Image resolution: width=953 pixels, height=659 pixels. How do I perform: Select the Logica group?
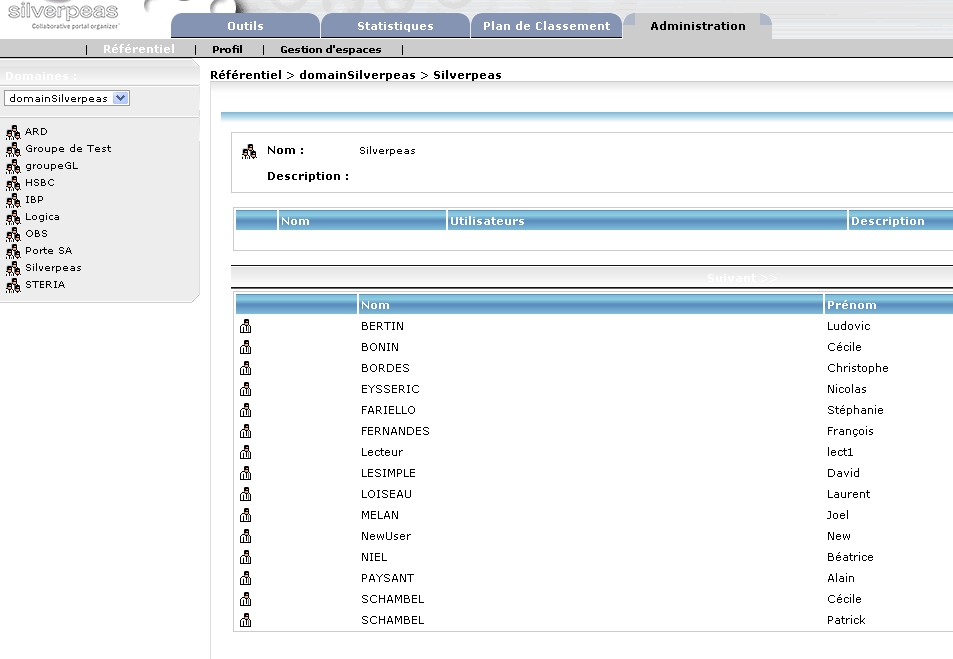[x=42, y=216]
